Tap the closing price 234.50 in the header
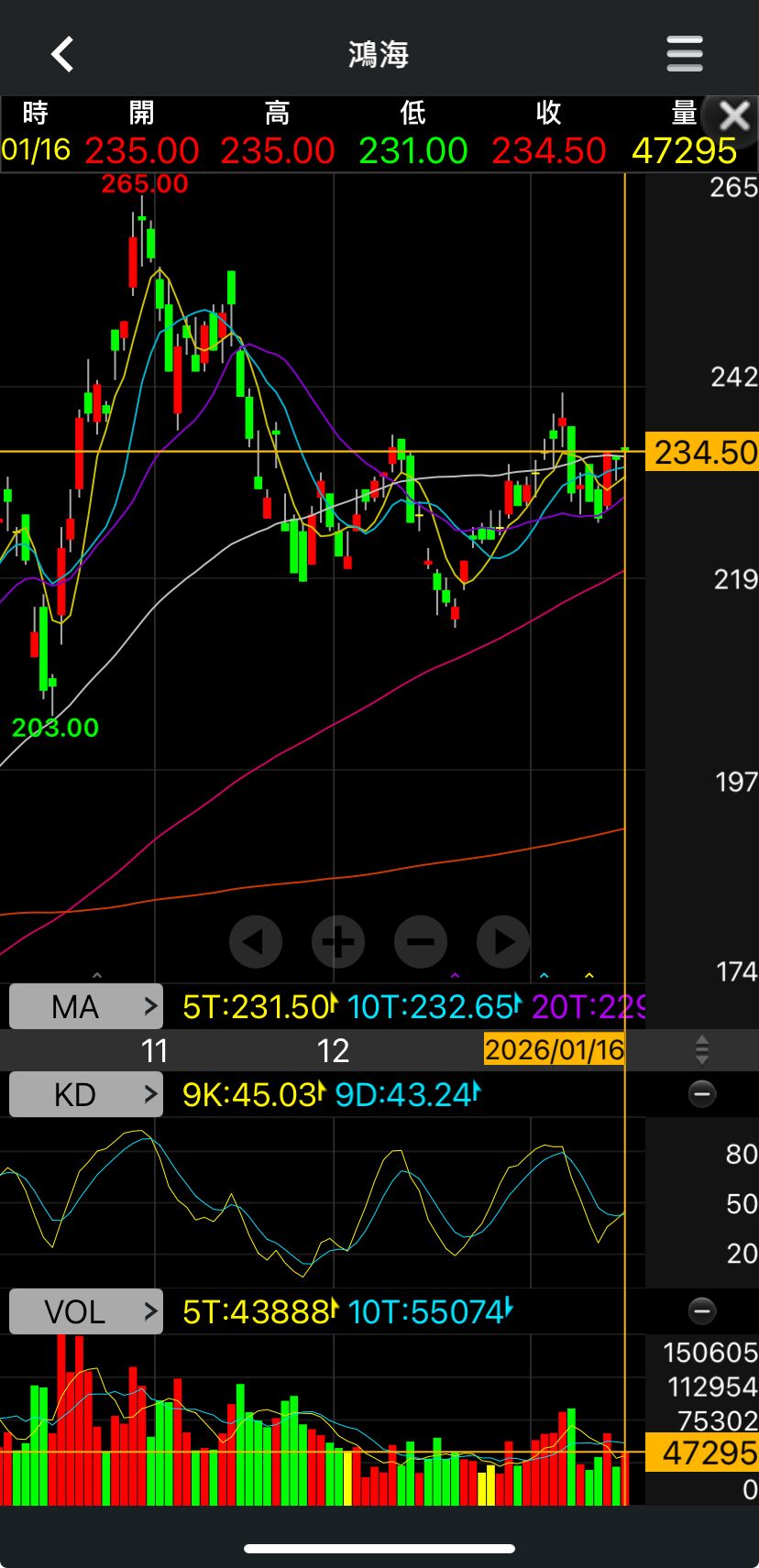 [549, 150]
